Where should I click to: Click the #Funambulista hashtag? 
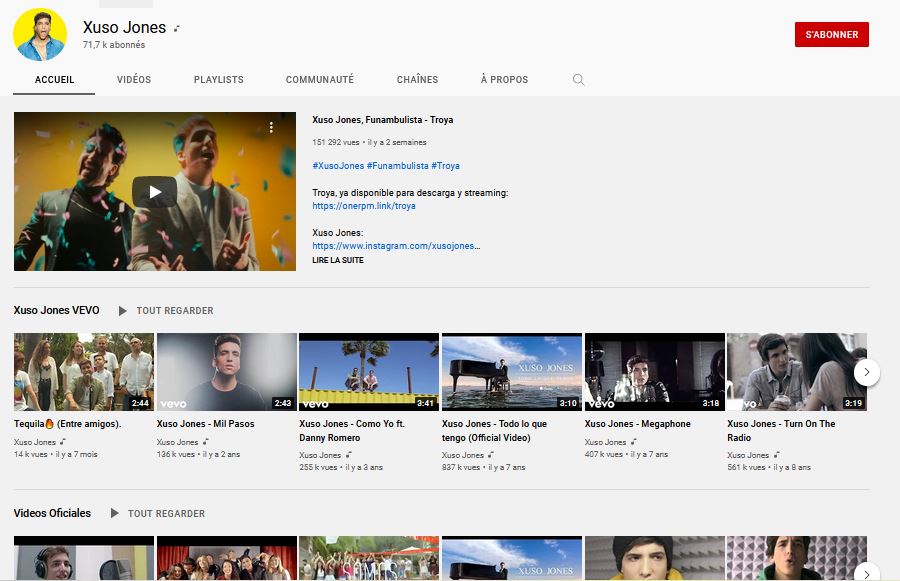pos(398,165)
